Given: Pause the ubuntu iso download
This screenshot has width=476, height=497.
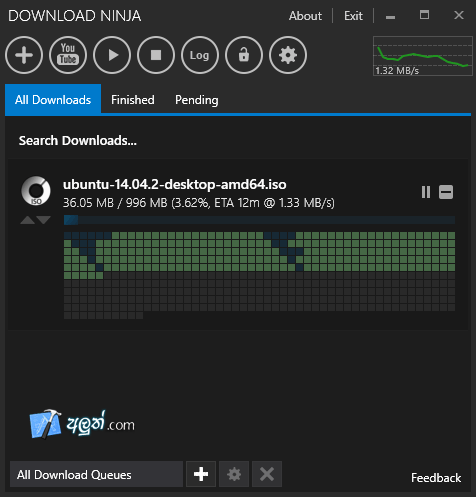Looking at the screenshot, I should [x=426, y=192].
